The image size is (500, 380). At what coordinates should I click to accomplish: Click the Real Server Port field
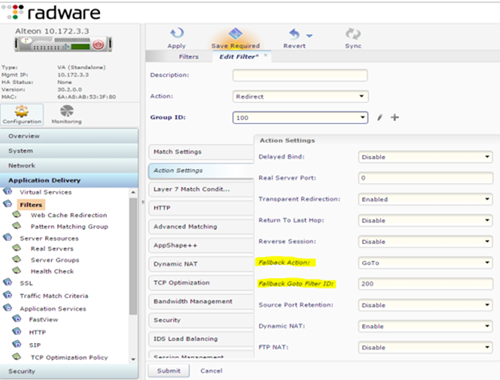point(425,178)
